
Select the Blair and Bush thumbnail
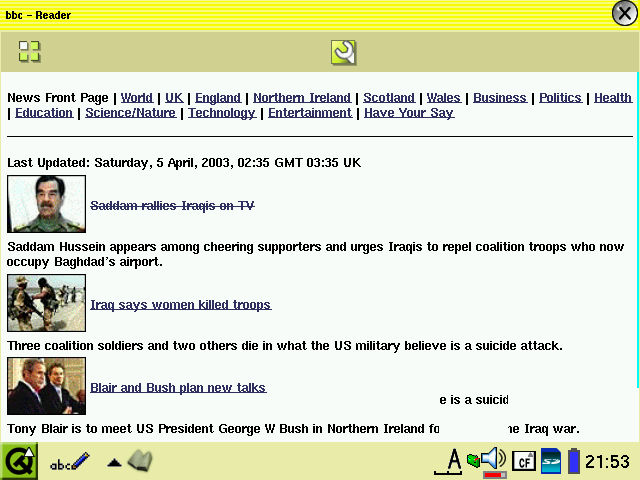click(x=47, y=386)
